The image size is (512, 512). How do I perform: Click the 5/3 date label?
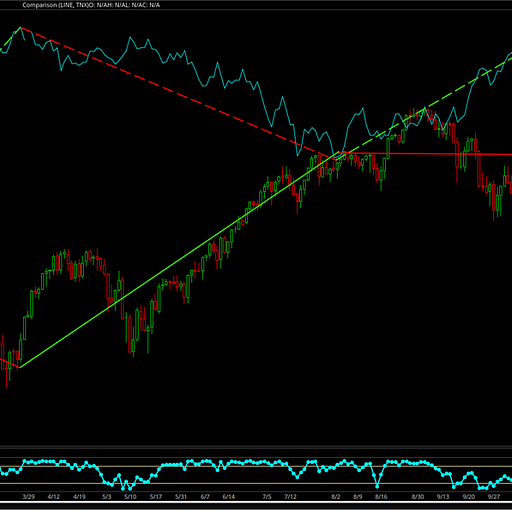click(107, 497)
